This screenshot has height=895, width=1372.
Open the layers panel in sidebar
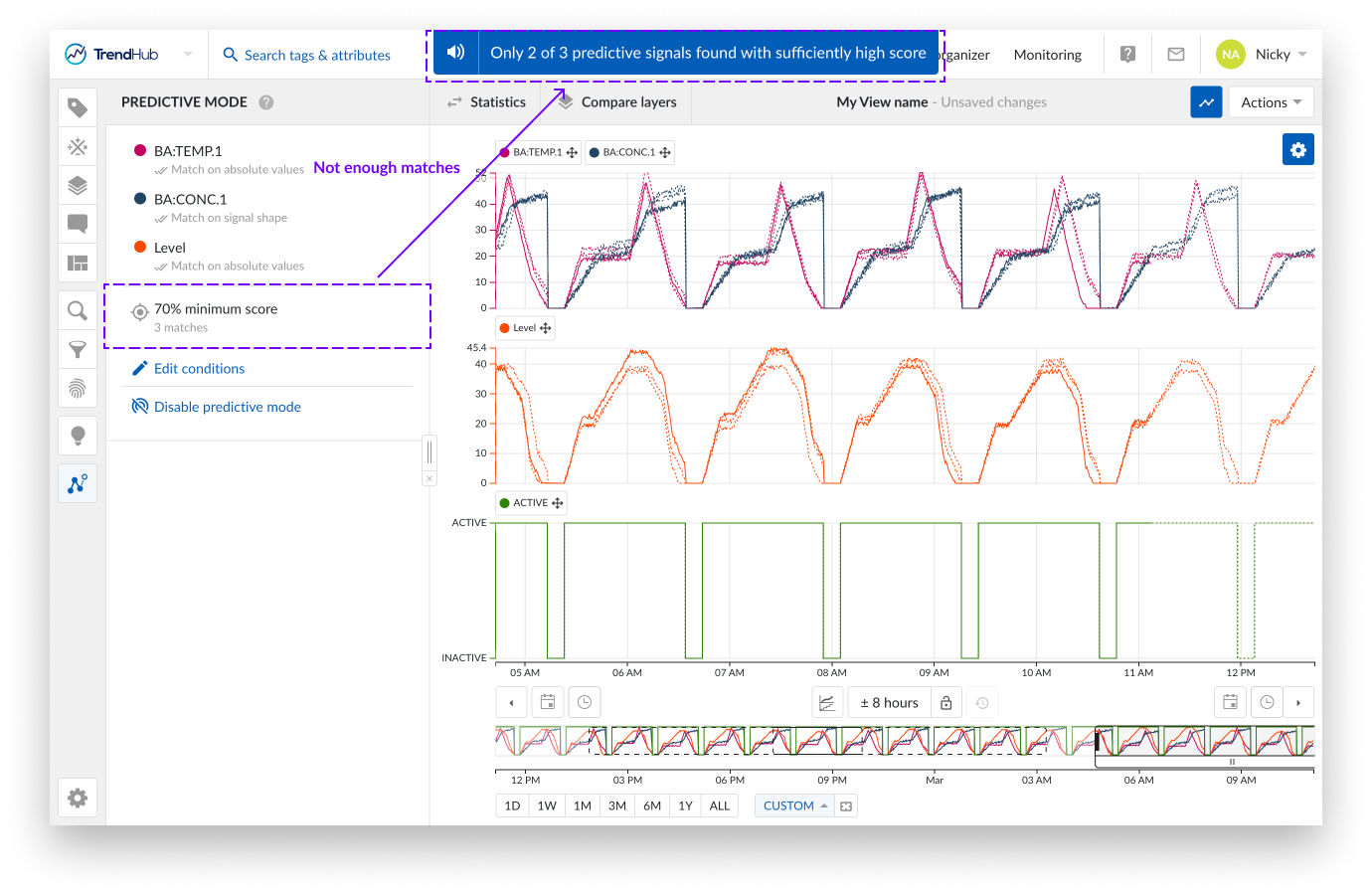[x=78, y=185]
